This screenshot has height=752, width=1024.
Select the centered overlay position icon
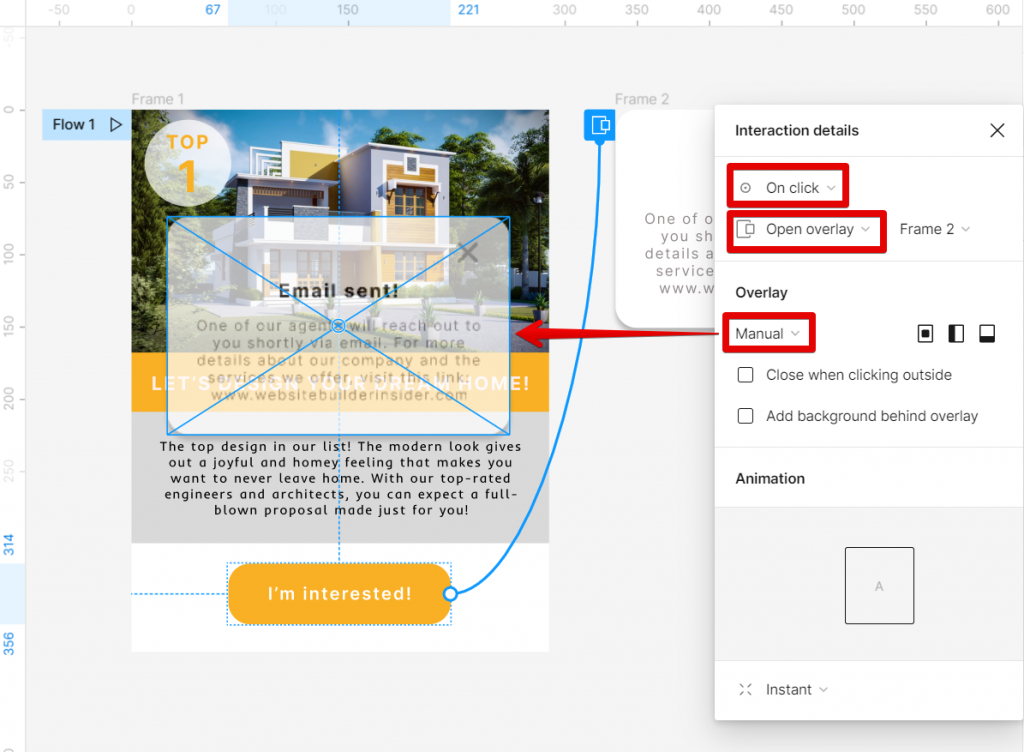click(925, 333)
